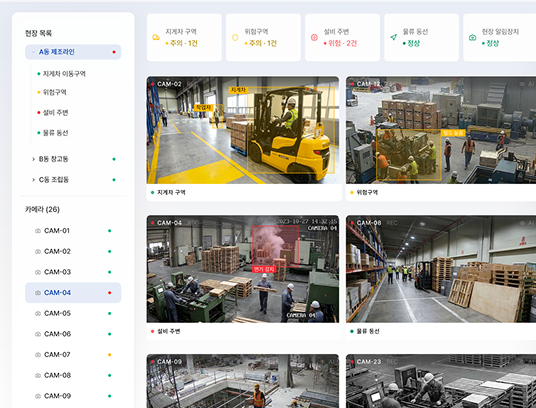Collapse the A동 제조라인 chevron
This screenshot has width=536, height=408.
(34, 52)
